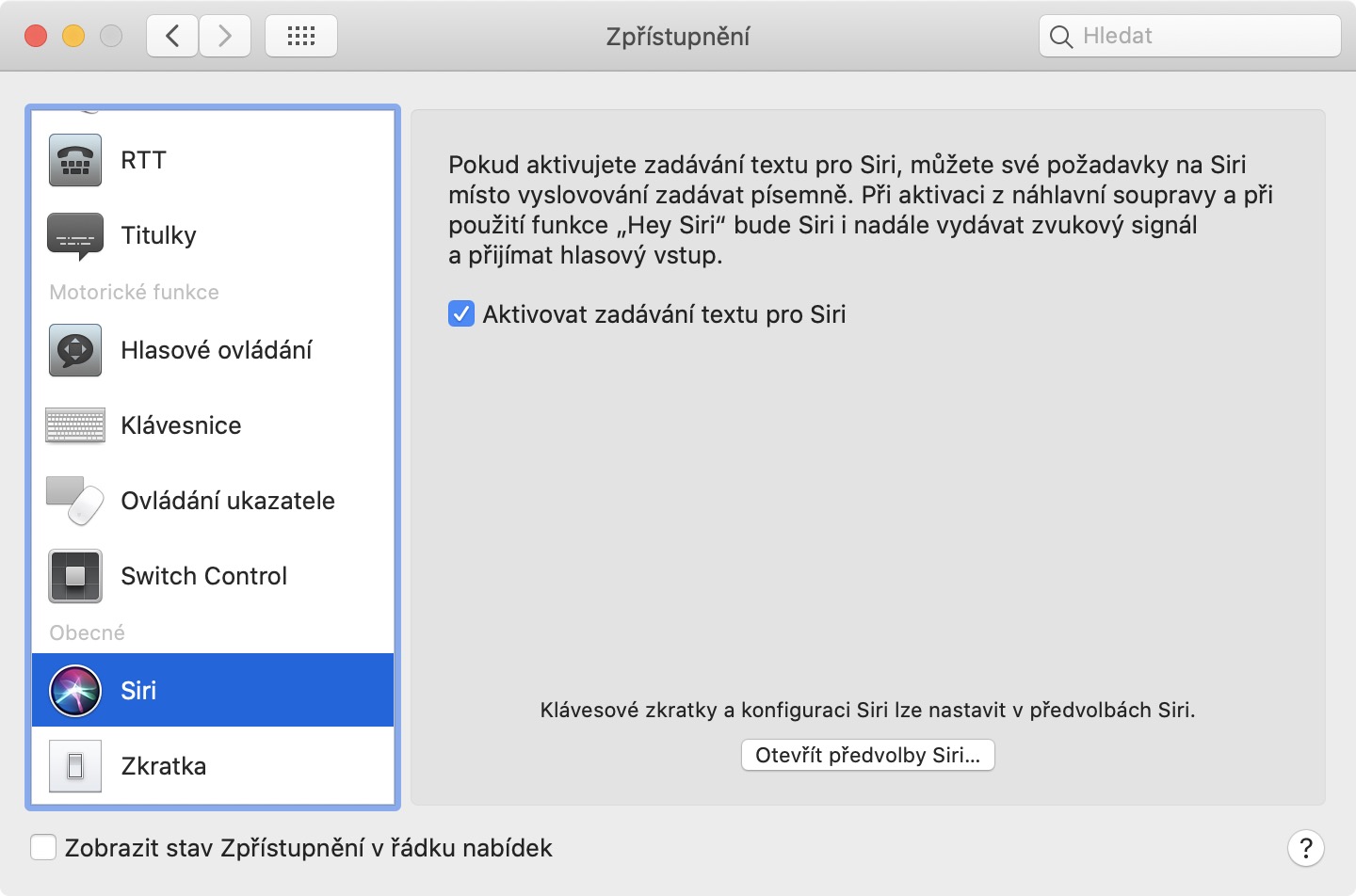Select Switch Control label in the sidebar
Viewport: 1356px width, 896px height.
click(x=203, y=576)
